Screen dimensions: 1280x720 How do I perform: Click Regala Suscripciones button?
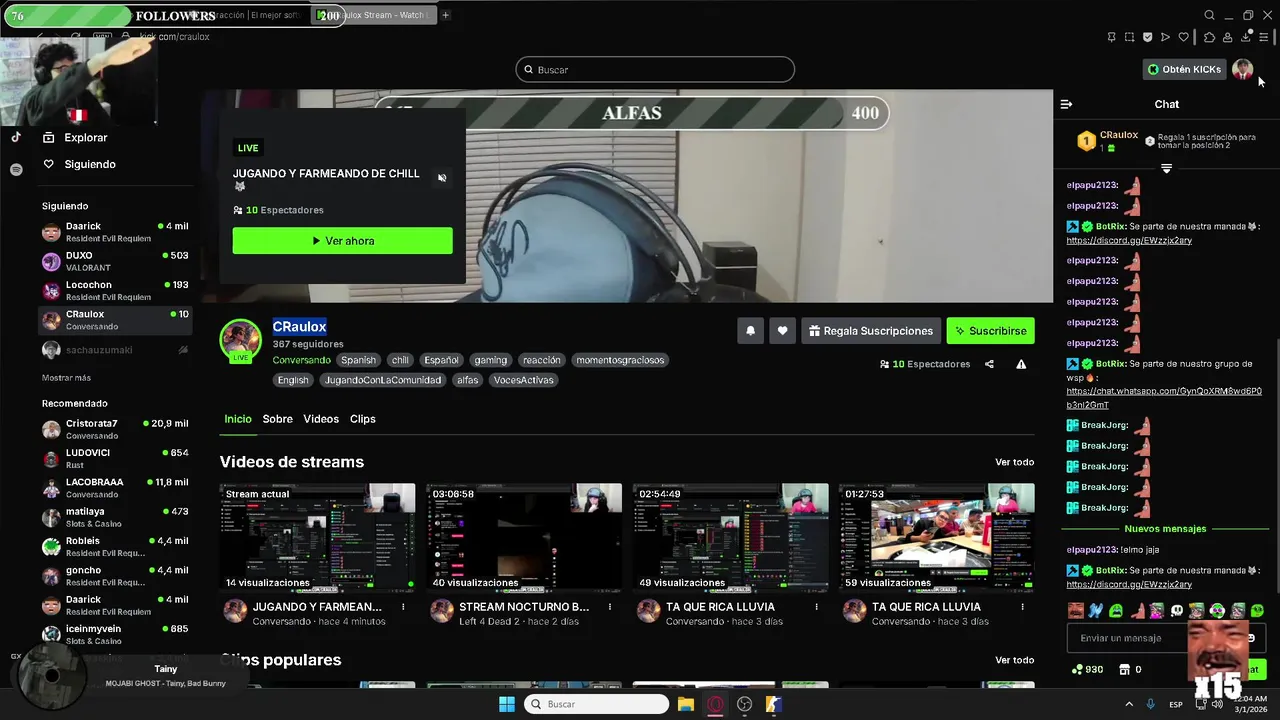coord(871,331)
